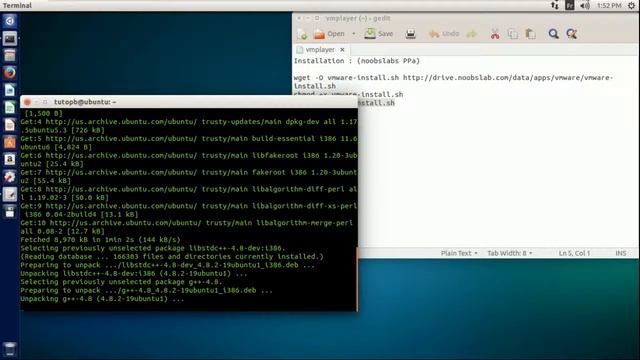The width and height of the screenshot is (640, 360).
Task: Open the Amazon launcher icon
Action: click(x=10, y=159)
